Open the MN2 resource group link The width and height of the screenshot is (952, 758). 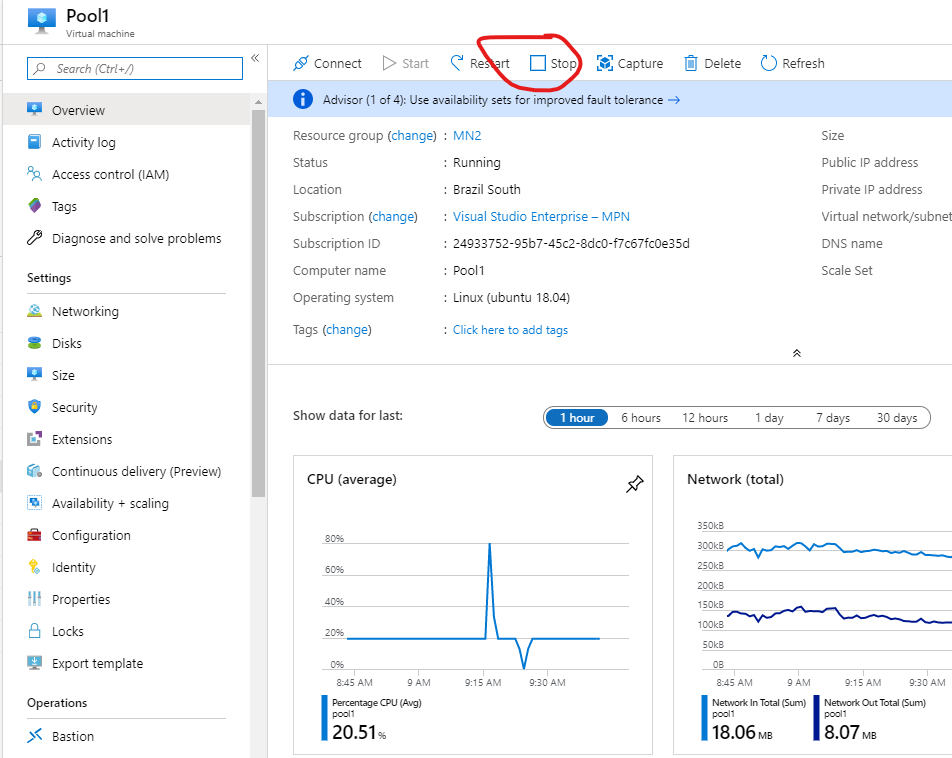click(x=467, y=136)
